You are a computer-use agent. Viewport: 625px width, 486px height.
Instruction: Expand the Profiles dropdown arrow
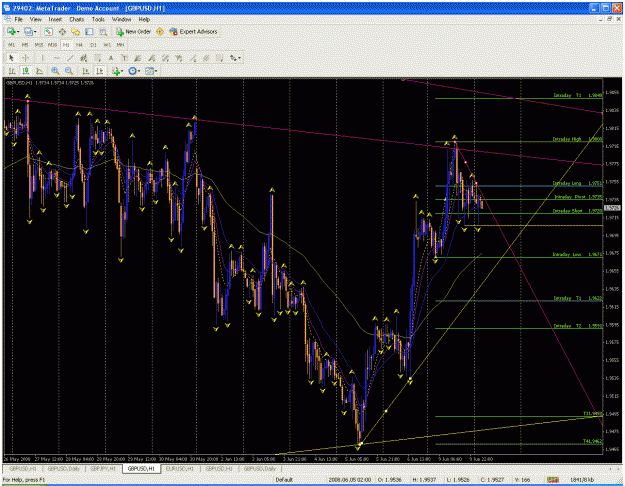tap(35, 32)
